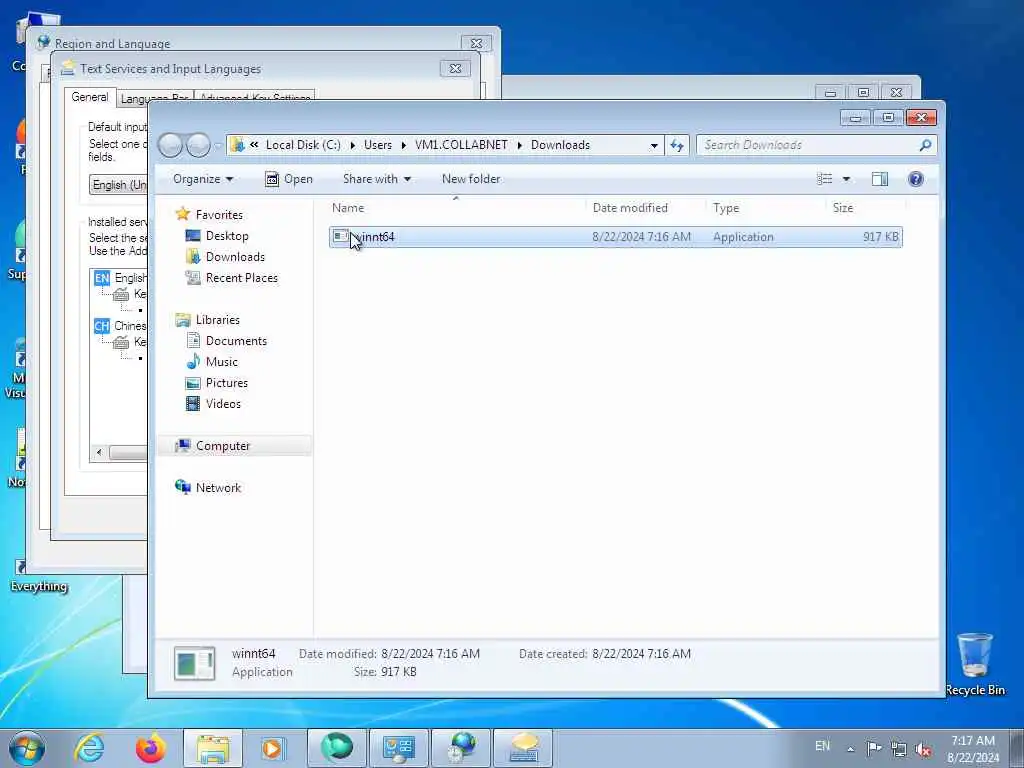Select EN English in installed services list

[x=120, y=278]
